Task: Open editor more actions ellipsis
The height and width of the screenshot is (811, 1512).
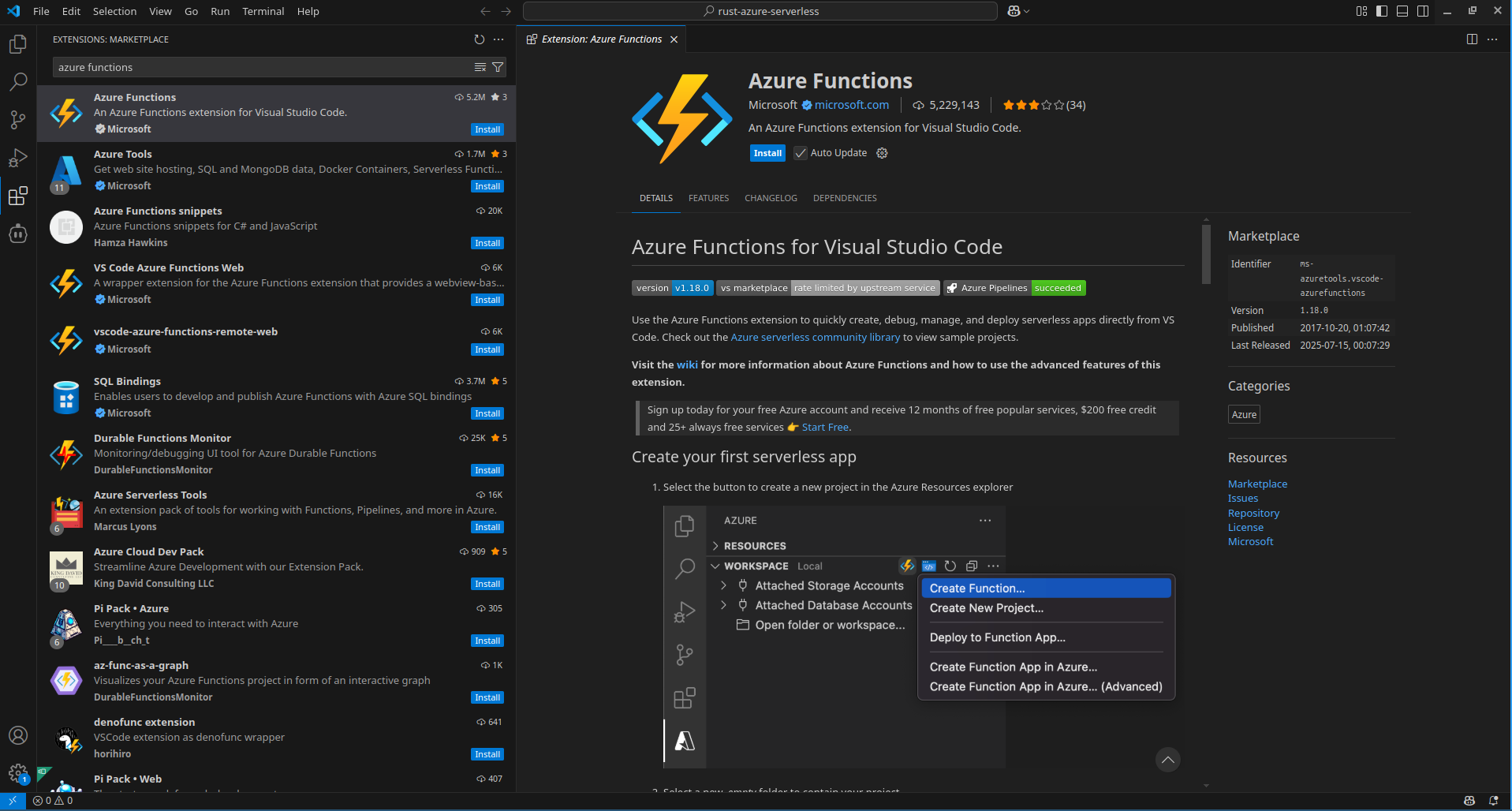Action: coord(1492,39)
